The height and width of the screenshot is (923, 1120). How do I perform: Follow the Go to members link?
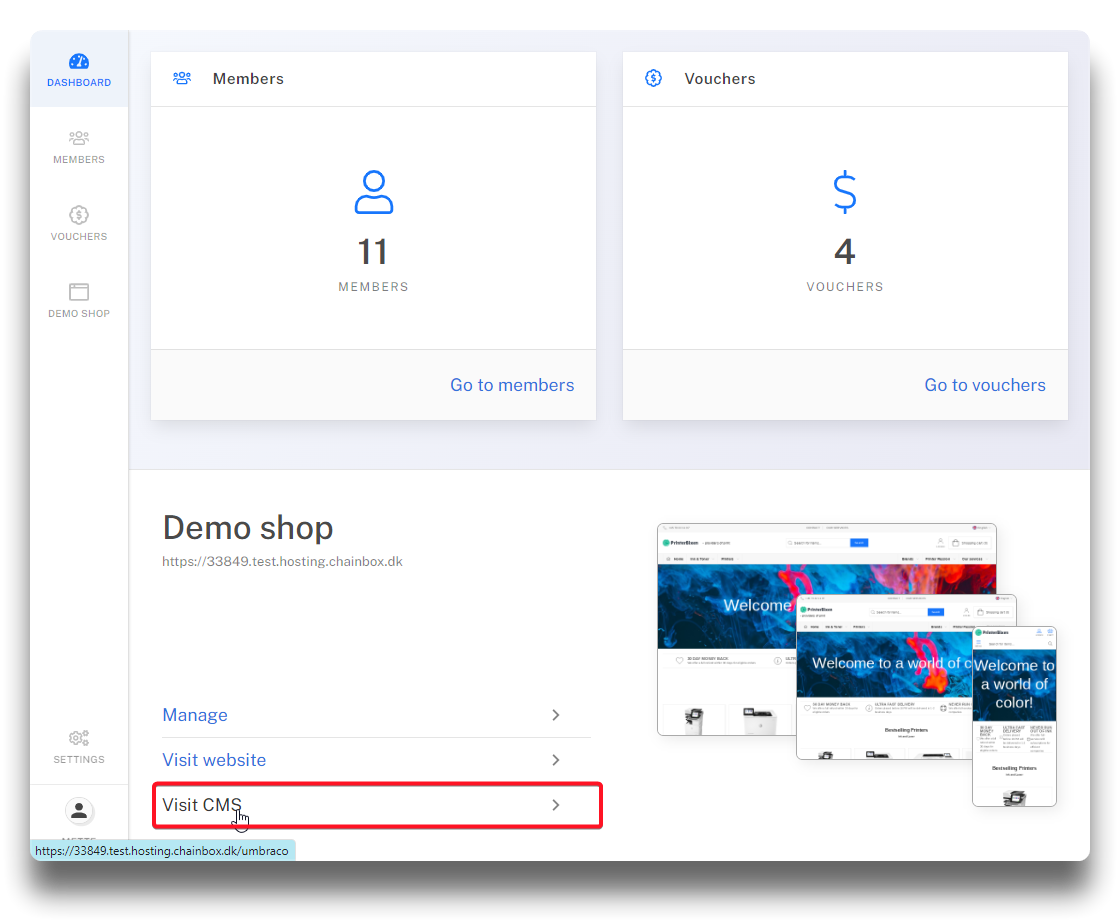[512, 385]
